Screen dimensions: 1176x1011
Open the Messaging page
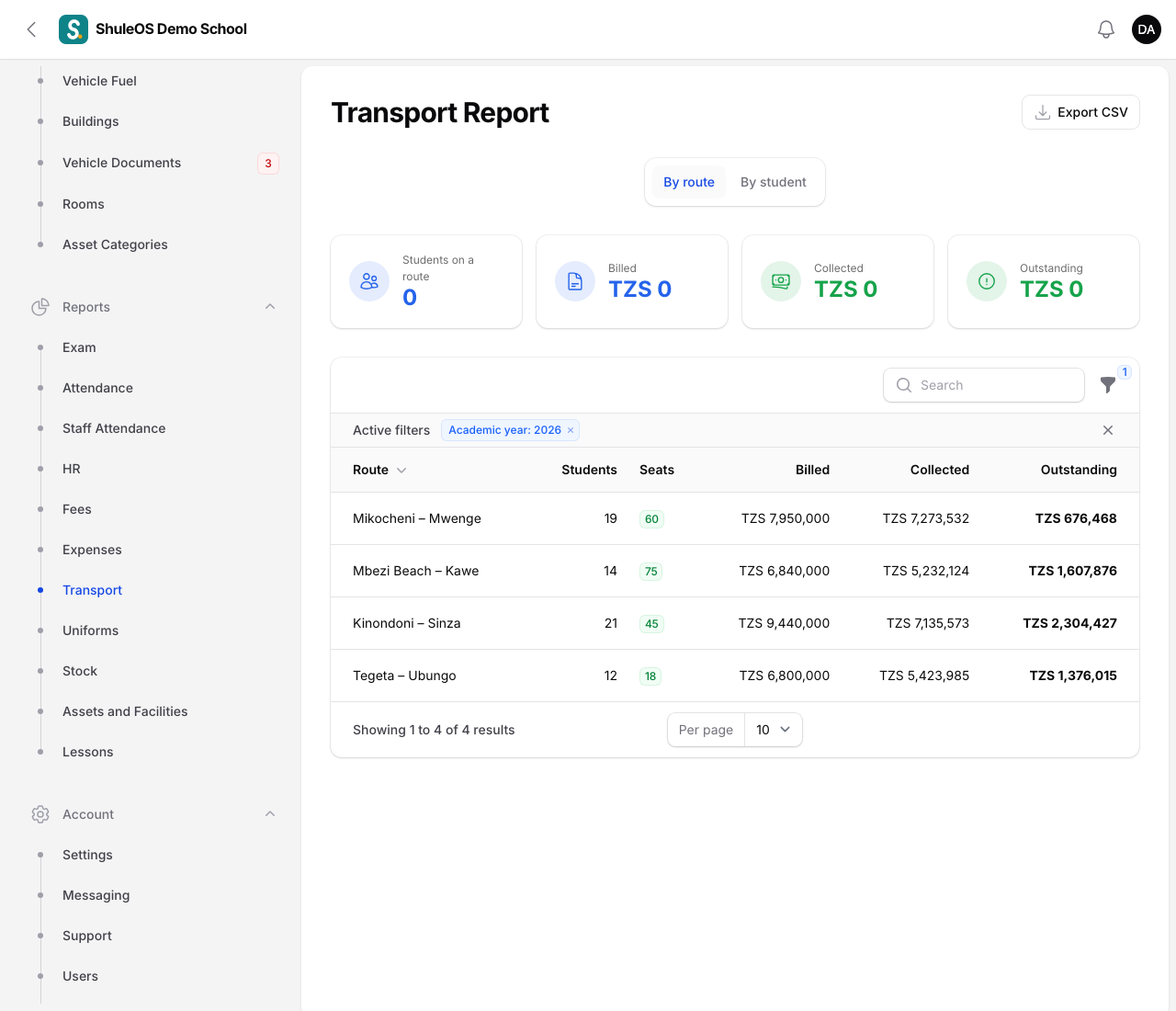coord(96,895)
